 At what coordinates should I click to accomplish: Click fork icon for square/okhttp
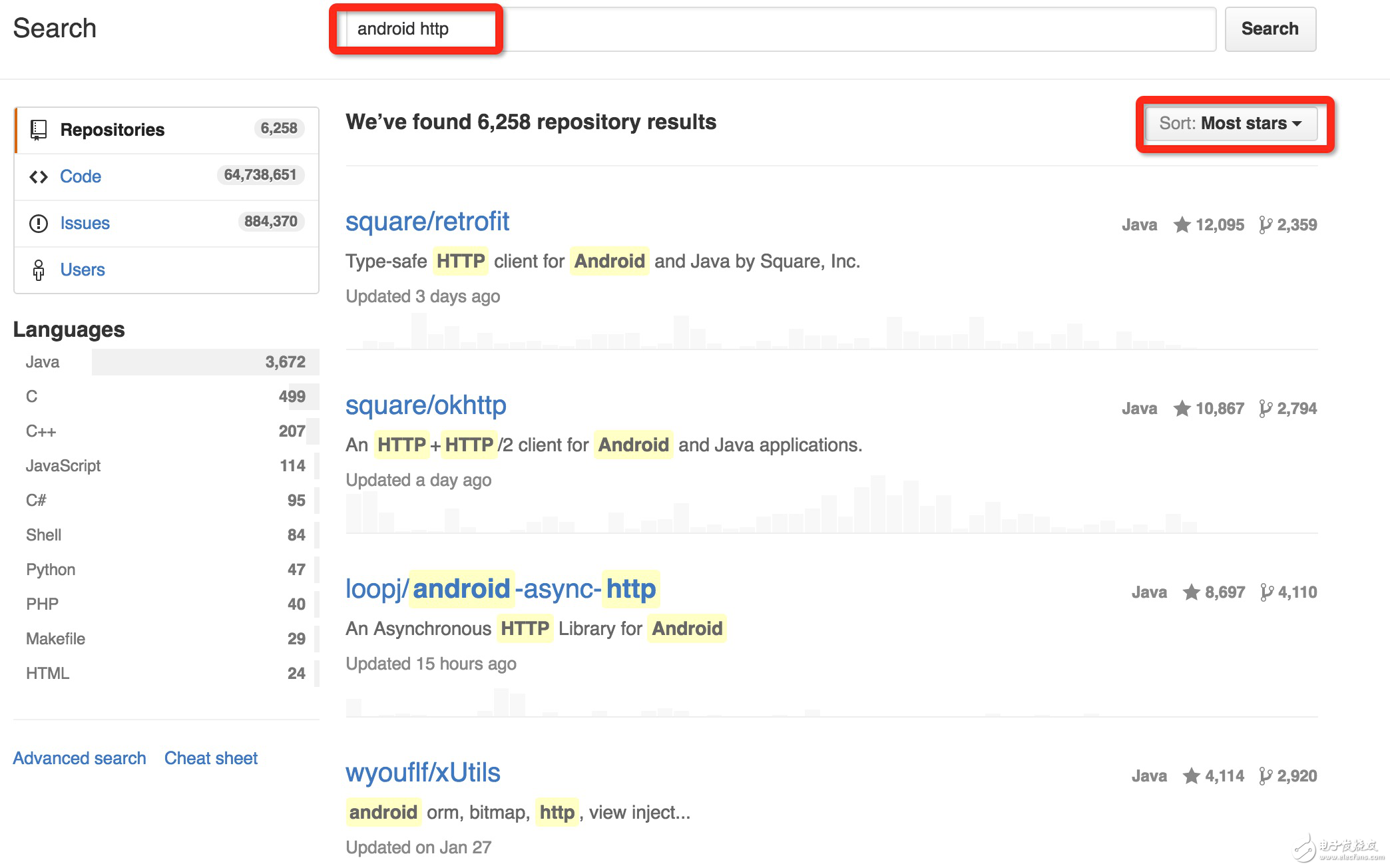pyautogui.click(x=1265, y=409)
